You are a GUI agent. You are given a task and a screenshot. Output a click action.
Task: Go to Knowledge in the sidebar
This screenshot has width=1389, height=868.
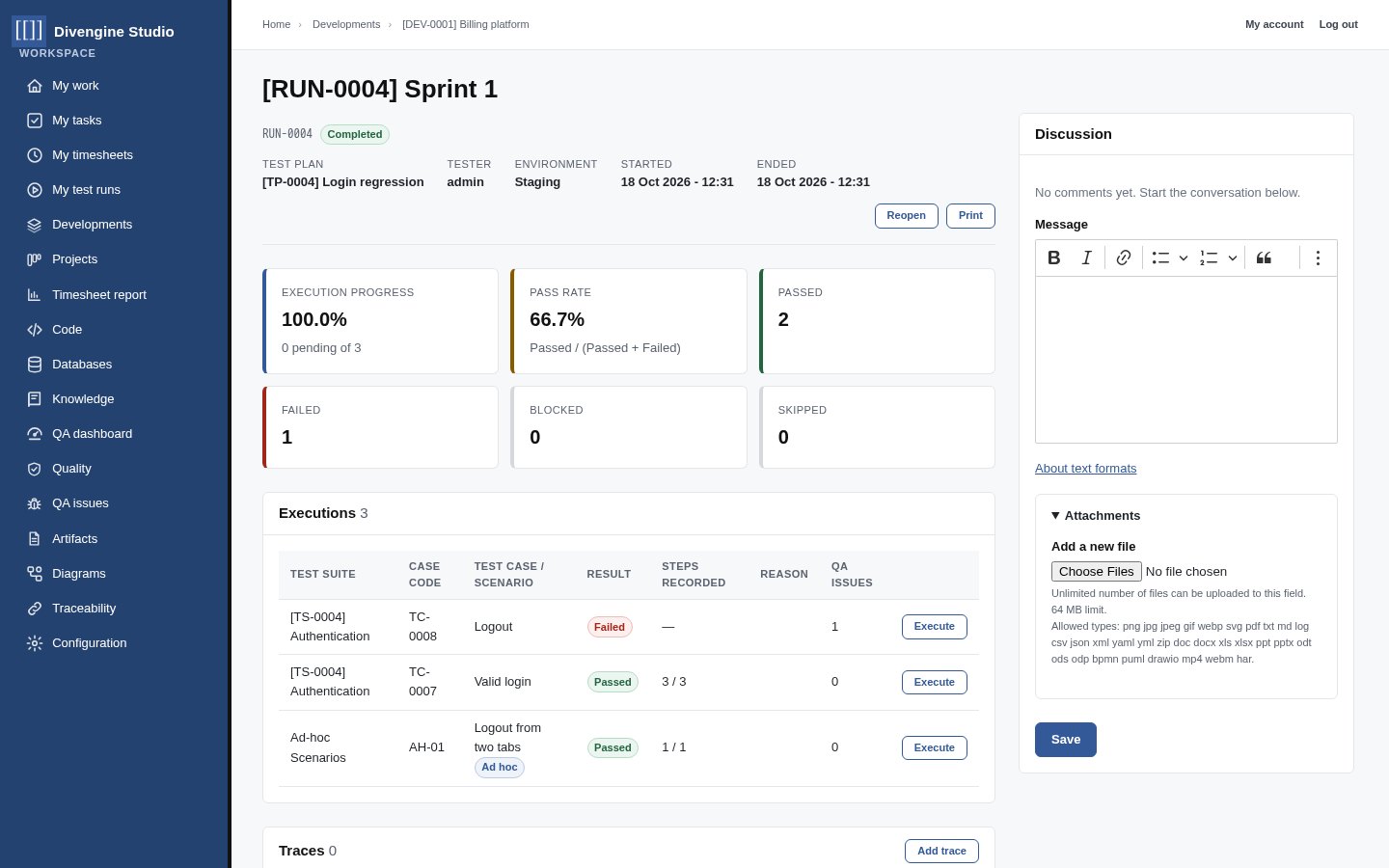(x=83, y=399)
